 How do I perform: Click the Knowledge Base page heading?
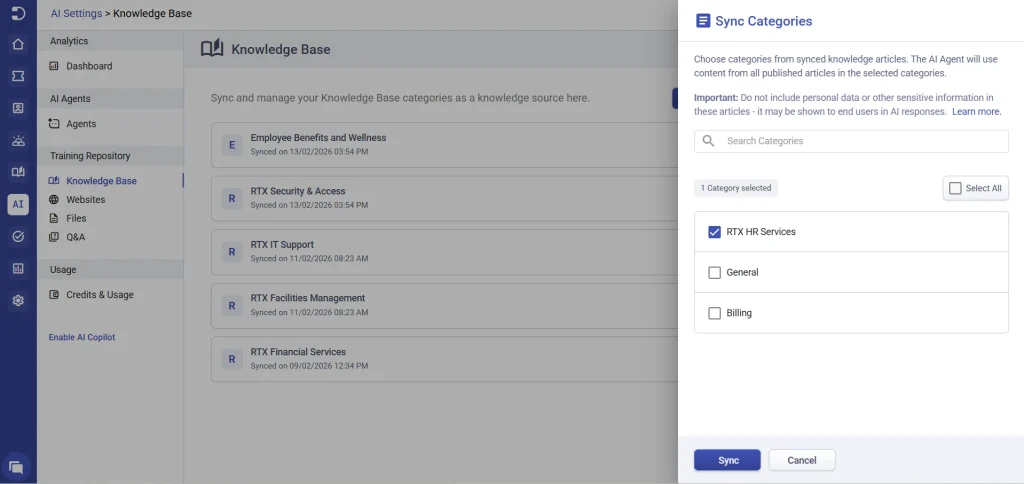tap(281, 49)
